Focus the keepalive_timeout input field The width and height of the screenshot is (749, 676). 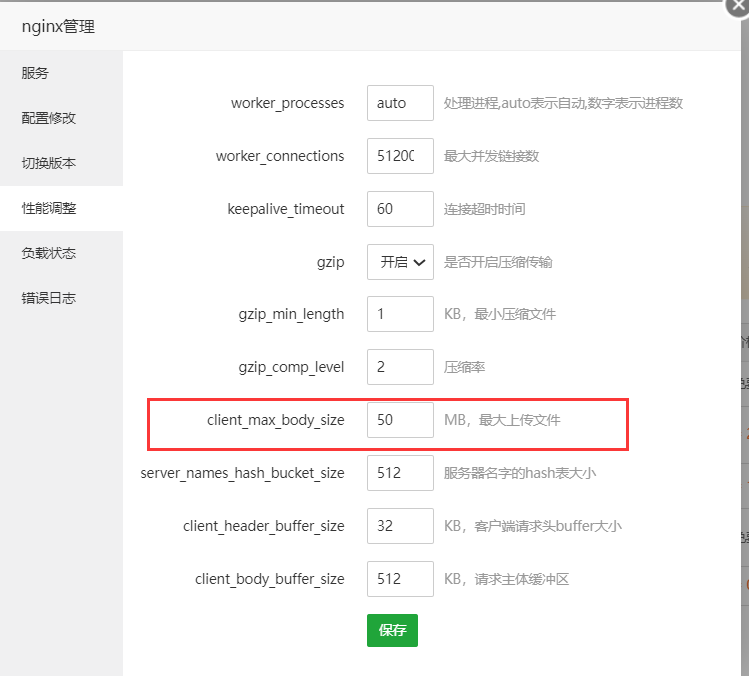click(400, 209)
